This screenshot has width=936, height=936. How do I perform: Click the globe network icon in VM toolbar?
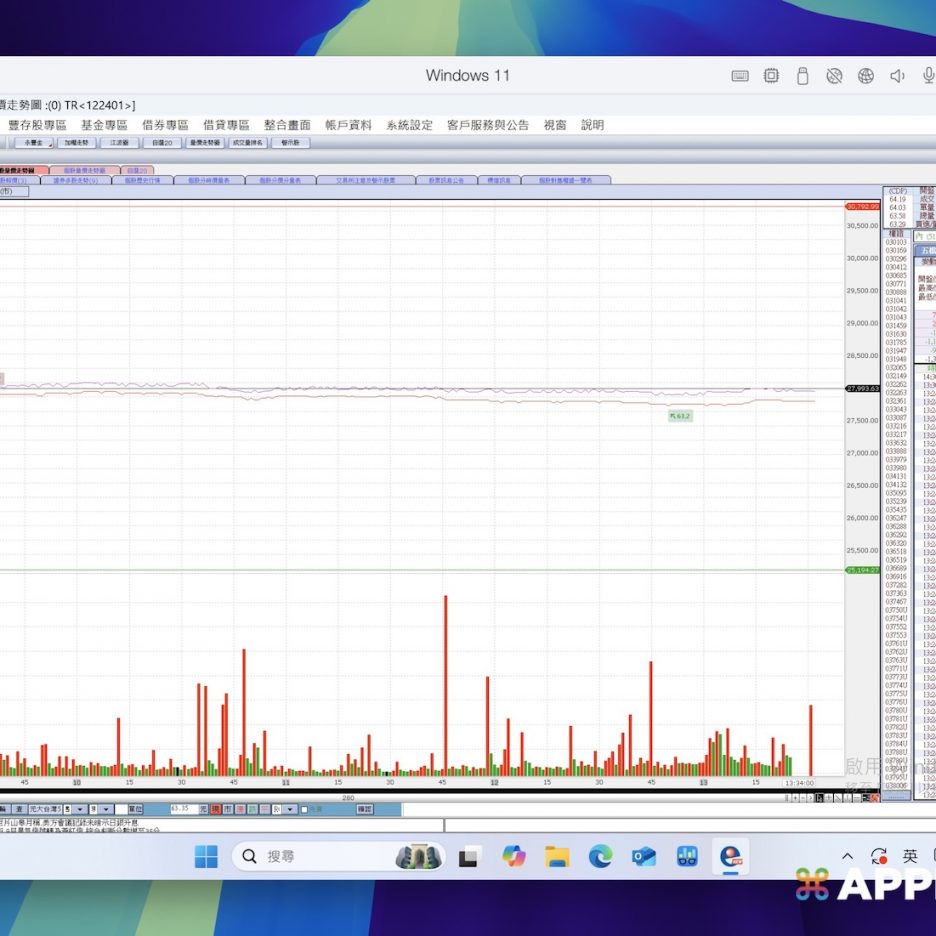[866, 76]
